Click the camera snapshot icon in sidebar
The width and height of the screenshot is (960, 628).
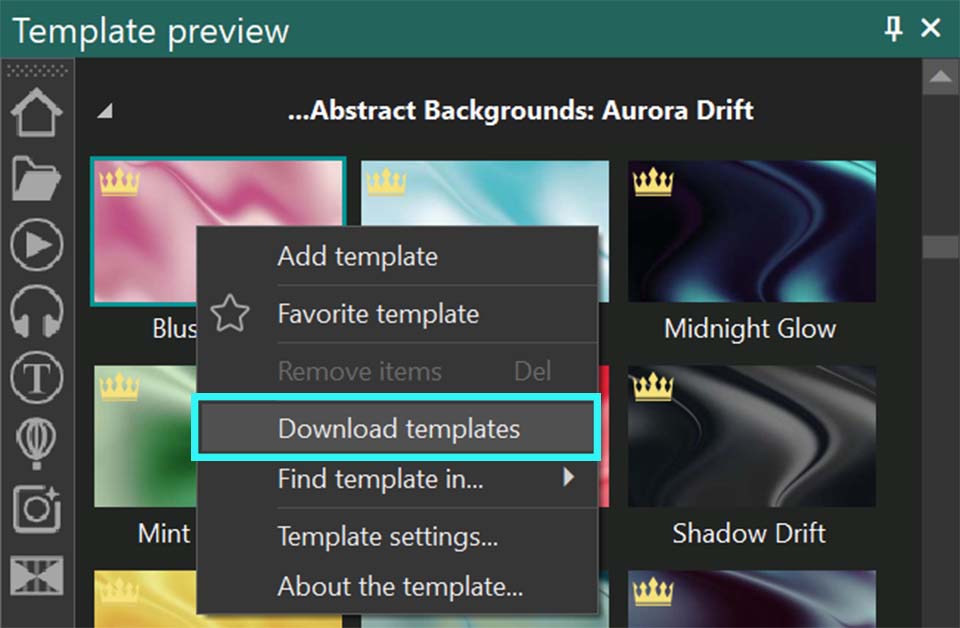[x=37, y=509]
